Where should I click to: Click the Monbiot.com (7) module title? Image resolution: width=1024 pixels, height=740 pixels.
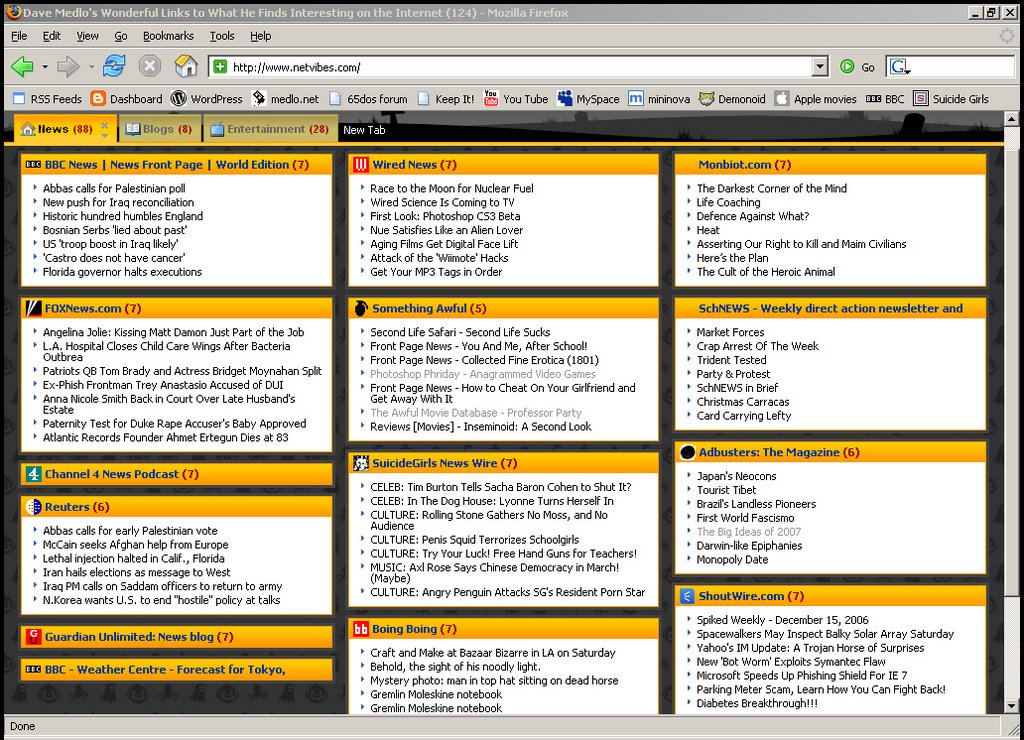(744, 165)
